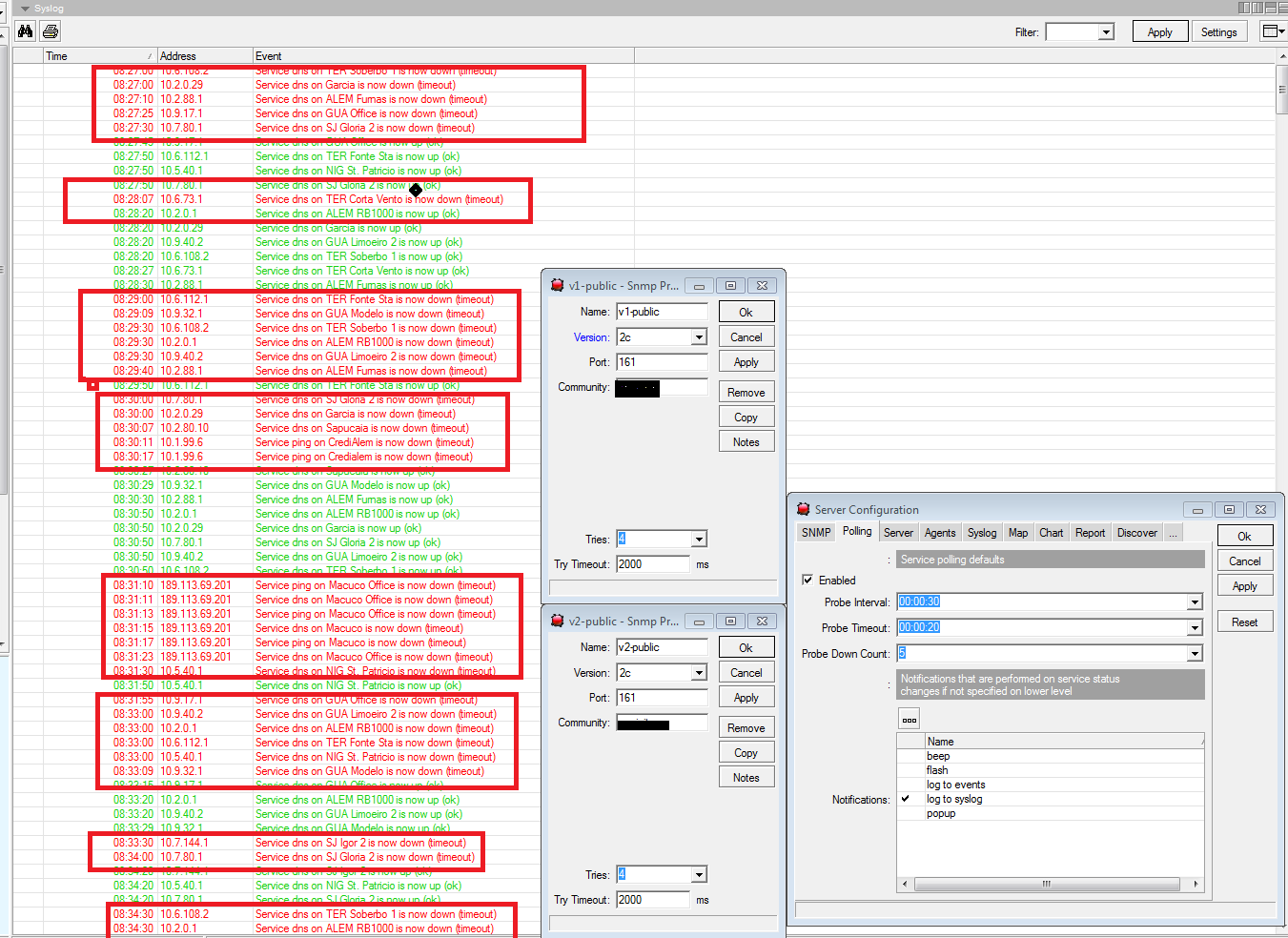Enable the popup notification
The image size is (1288, 938).
906,813
